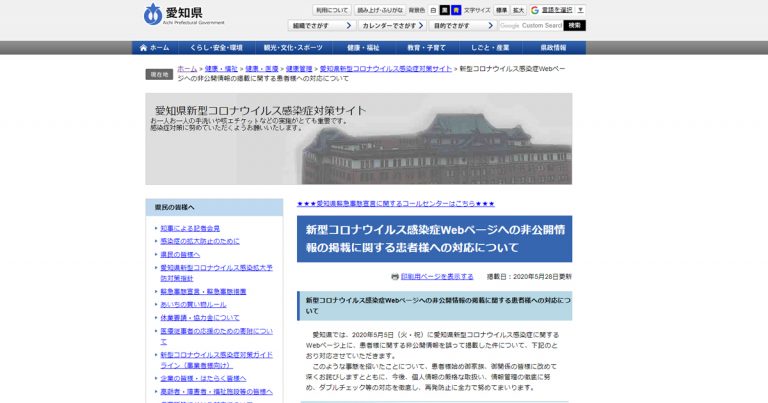Open くらし・安全・環境 nav tab
768x403 pixels.
click(216, 47)
